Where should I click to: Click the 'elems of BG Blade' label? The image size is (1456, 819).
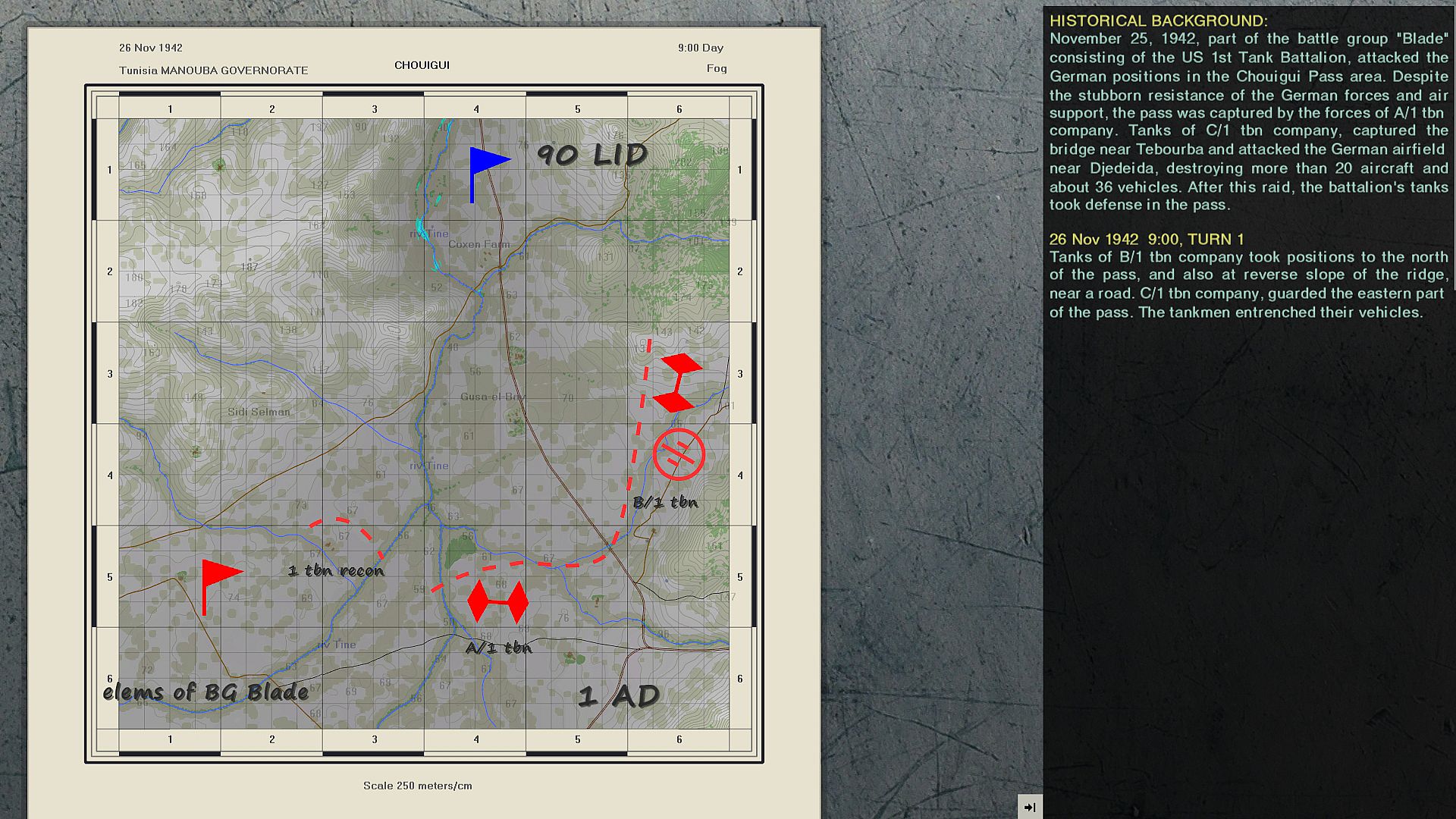[x=206, y=692]
